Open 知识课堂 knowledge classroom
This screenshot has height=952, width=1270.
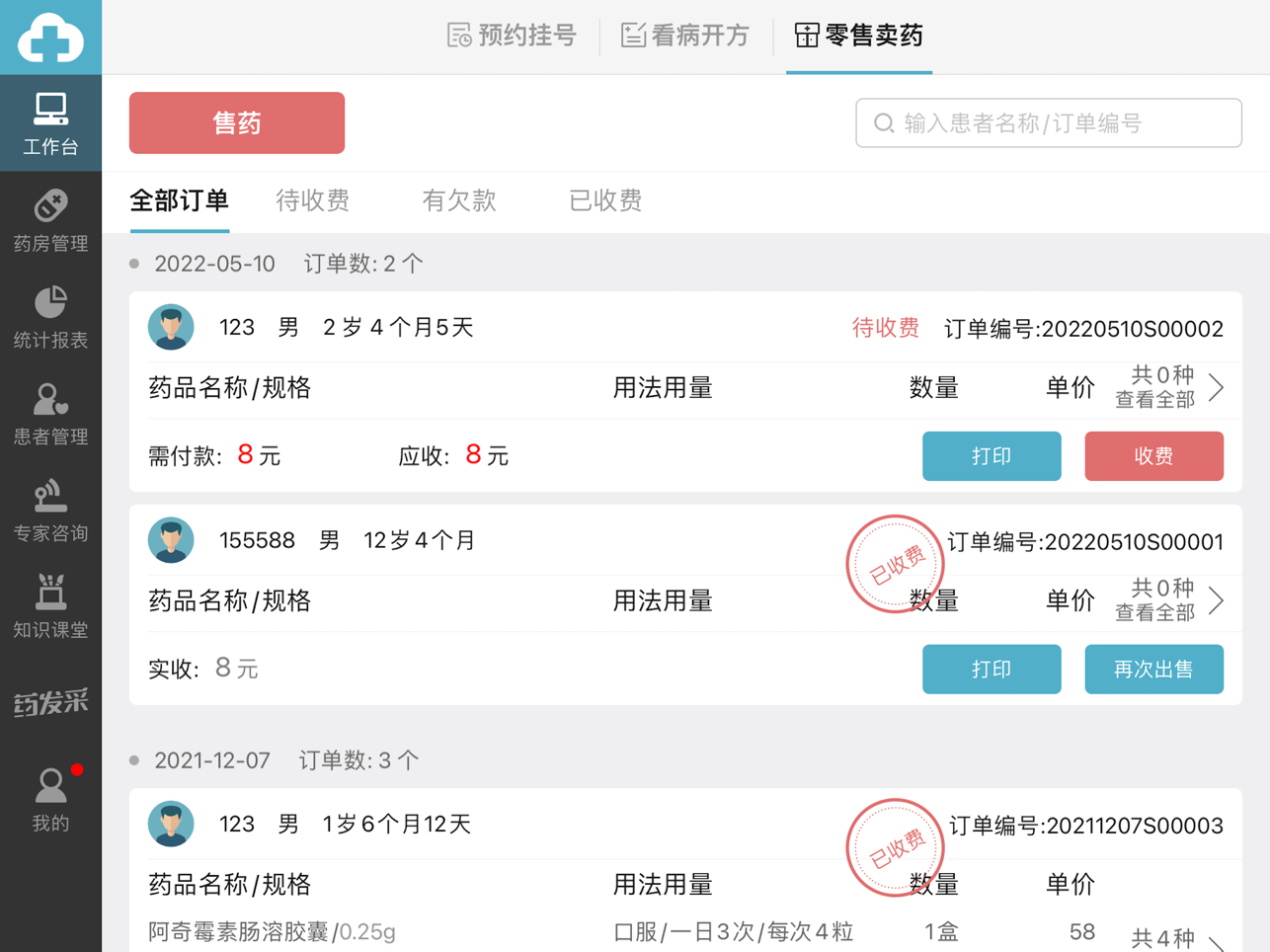click(50, 606)
